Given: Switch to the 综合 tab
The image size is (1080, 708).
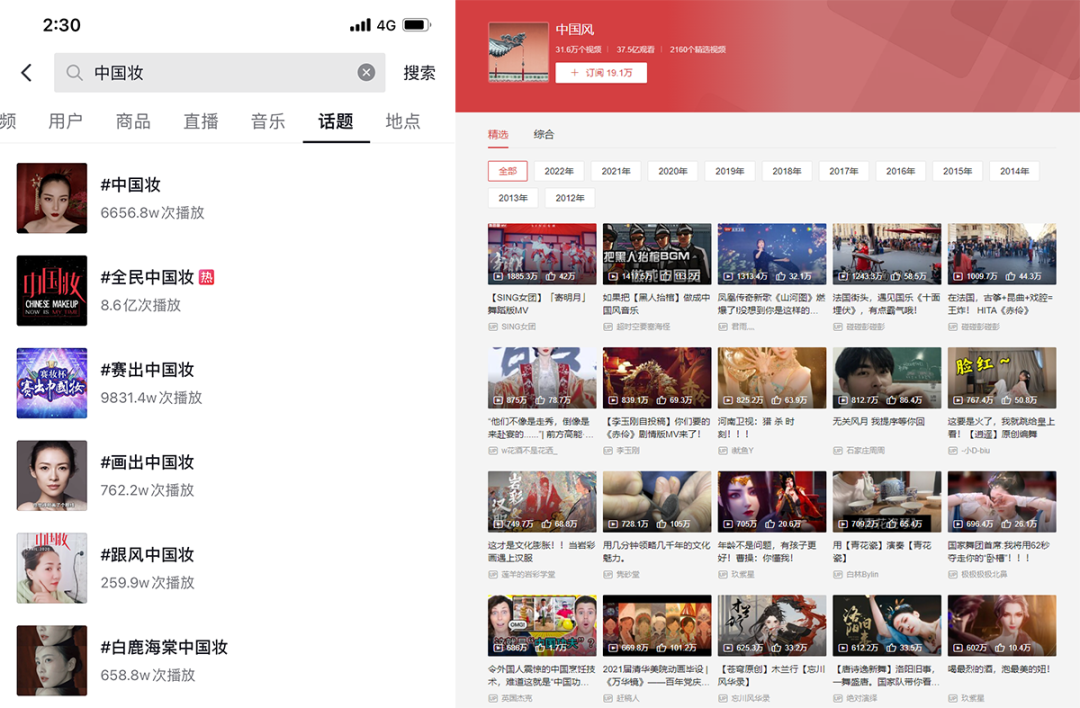Looking at the screenshot, I should [542, 132].
